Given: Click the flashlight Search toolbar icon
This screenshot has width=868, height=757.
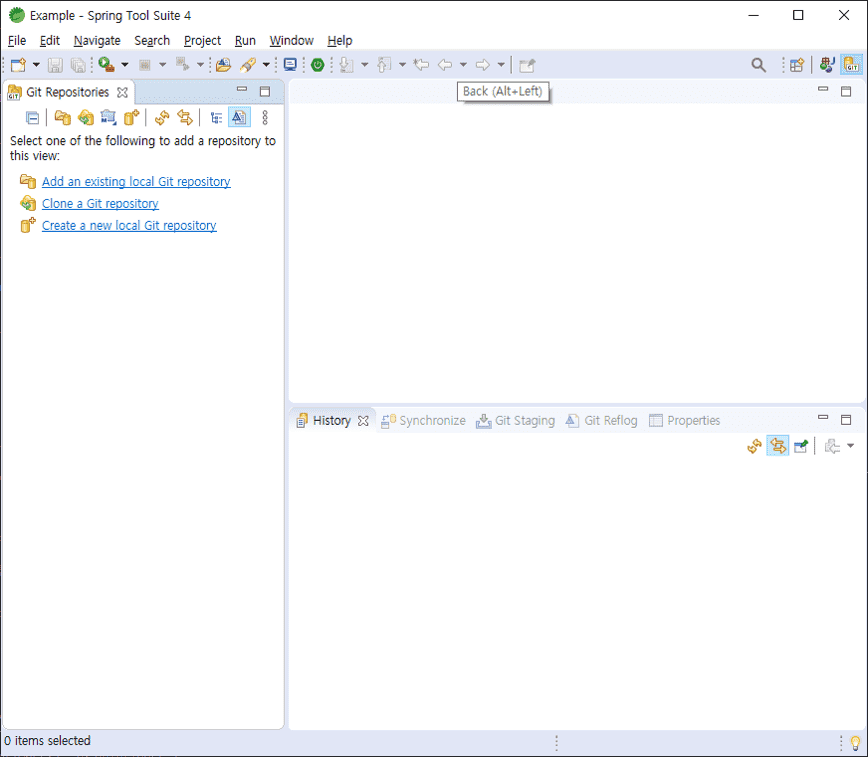Looking at the screenshot, I should pyautogui.click(x=248, y=65).
